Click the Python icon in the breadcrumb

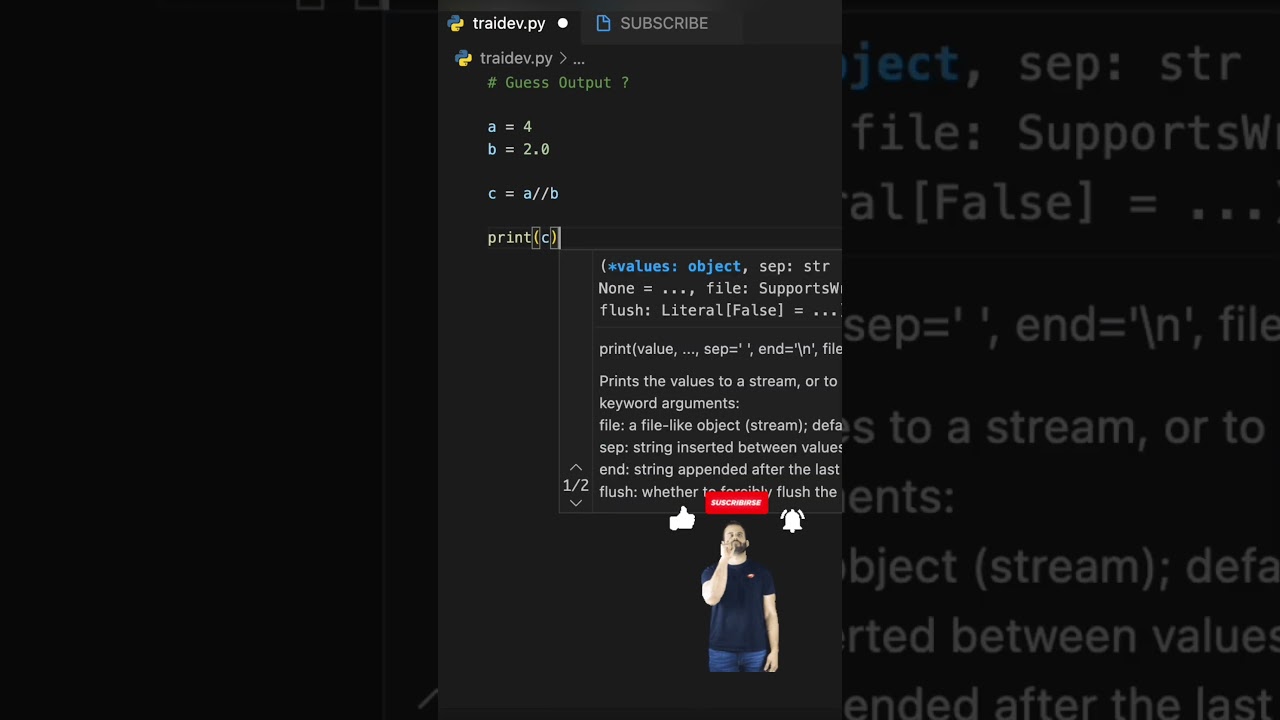pyautogui.click(x=463, y=58)
